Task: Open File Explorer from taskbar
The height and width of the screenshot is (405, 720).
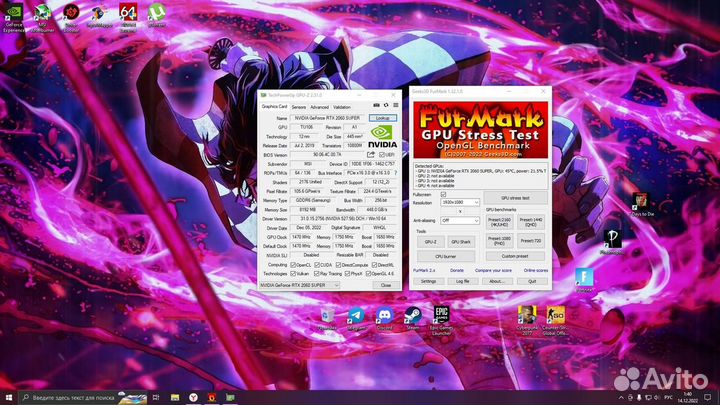Action: pos(175,397)
